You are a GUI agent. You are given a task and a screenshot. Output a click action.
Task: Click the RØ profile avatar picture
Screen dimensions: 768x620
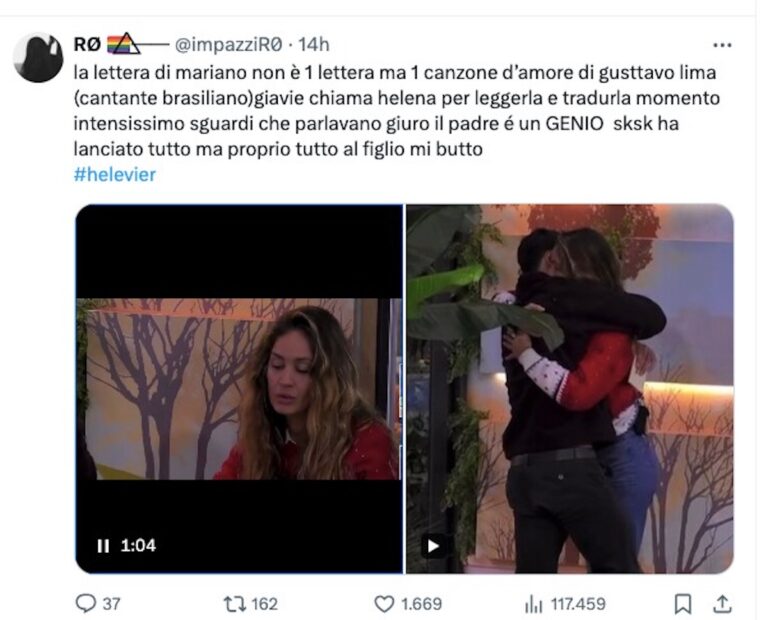point(38,57)
